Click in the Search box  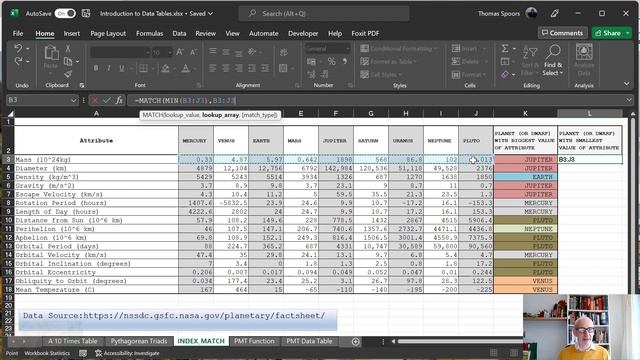pos(324,13)
